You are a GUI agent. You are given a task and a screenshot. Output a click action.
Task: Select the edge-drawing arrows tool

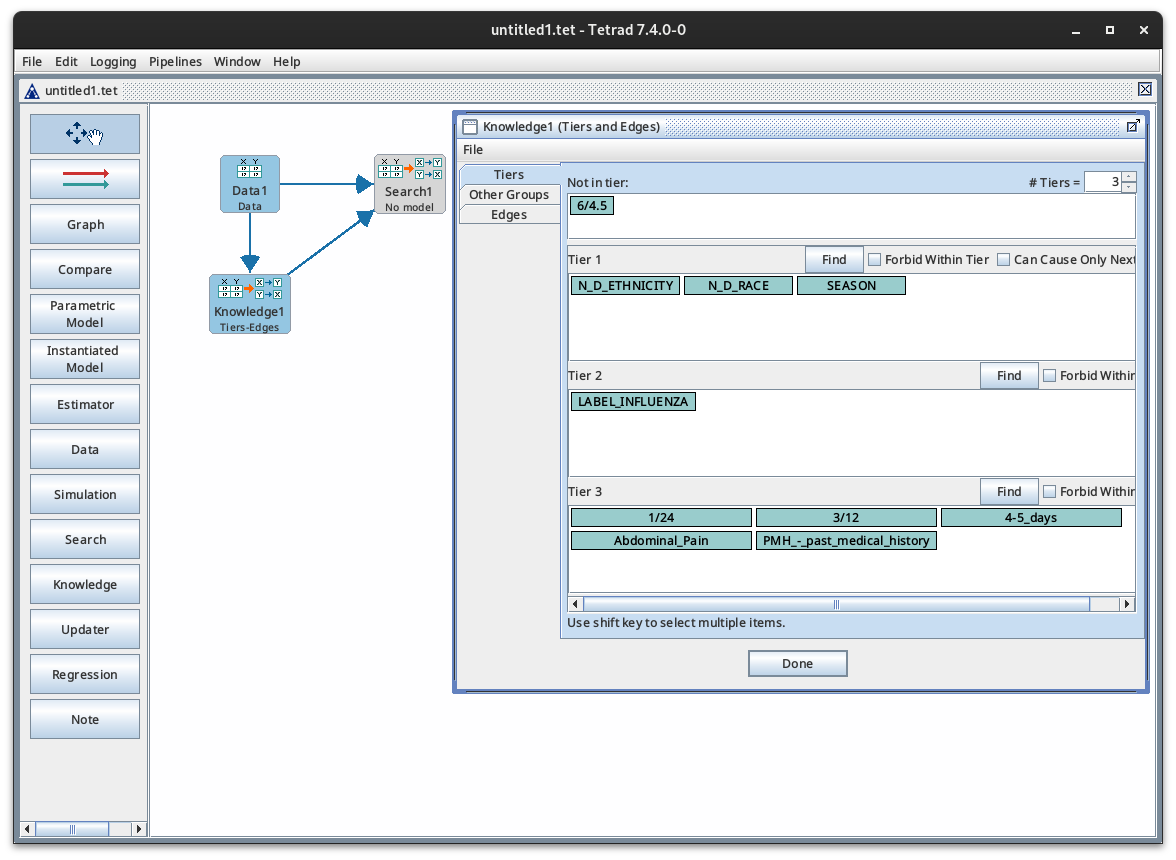[x=84, y=178]
